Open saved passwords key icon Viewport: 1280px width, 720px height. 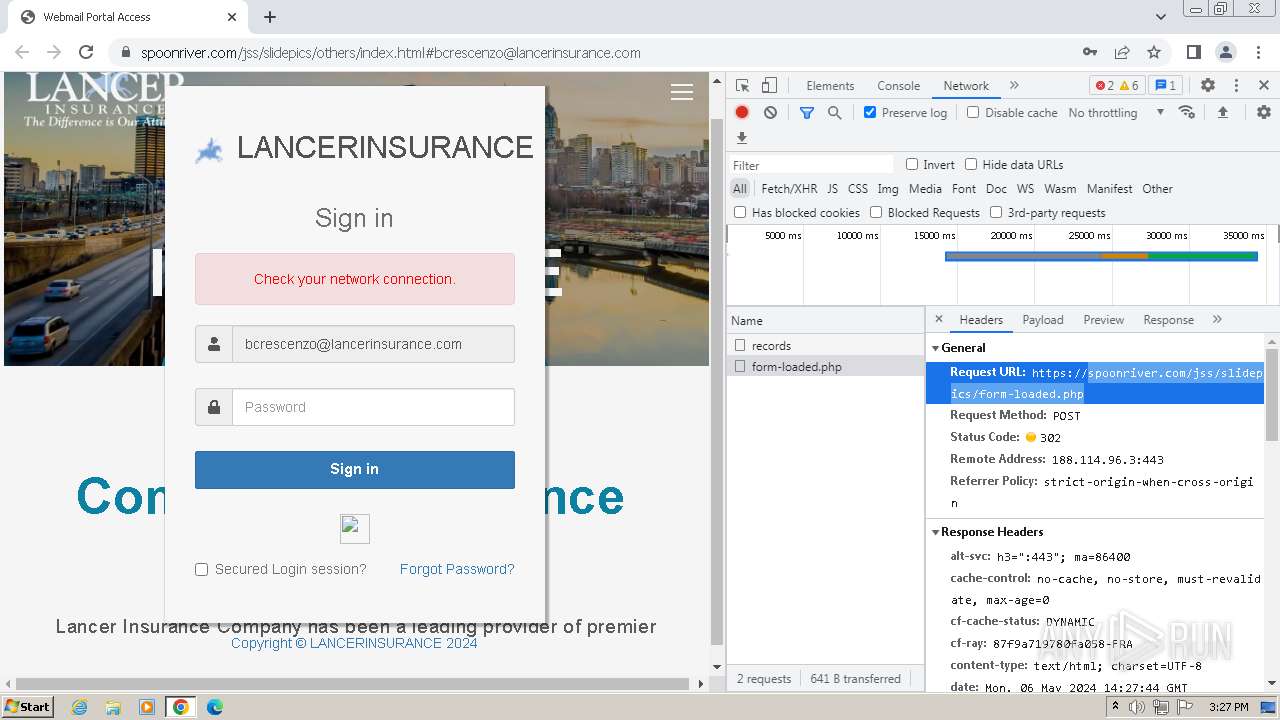point(1090,52)
